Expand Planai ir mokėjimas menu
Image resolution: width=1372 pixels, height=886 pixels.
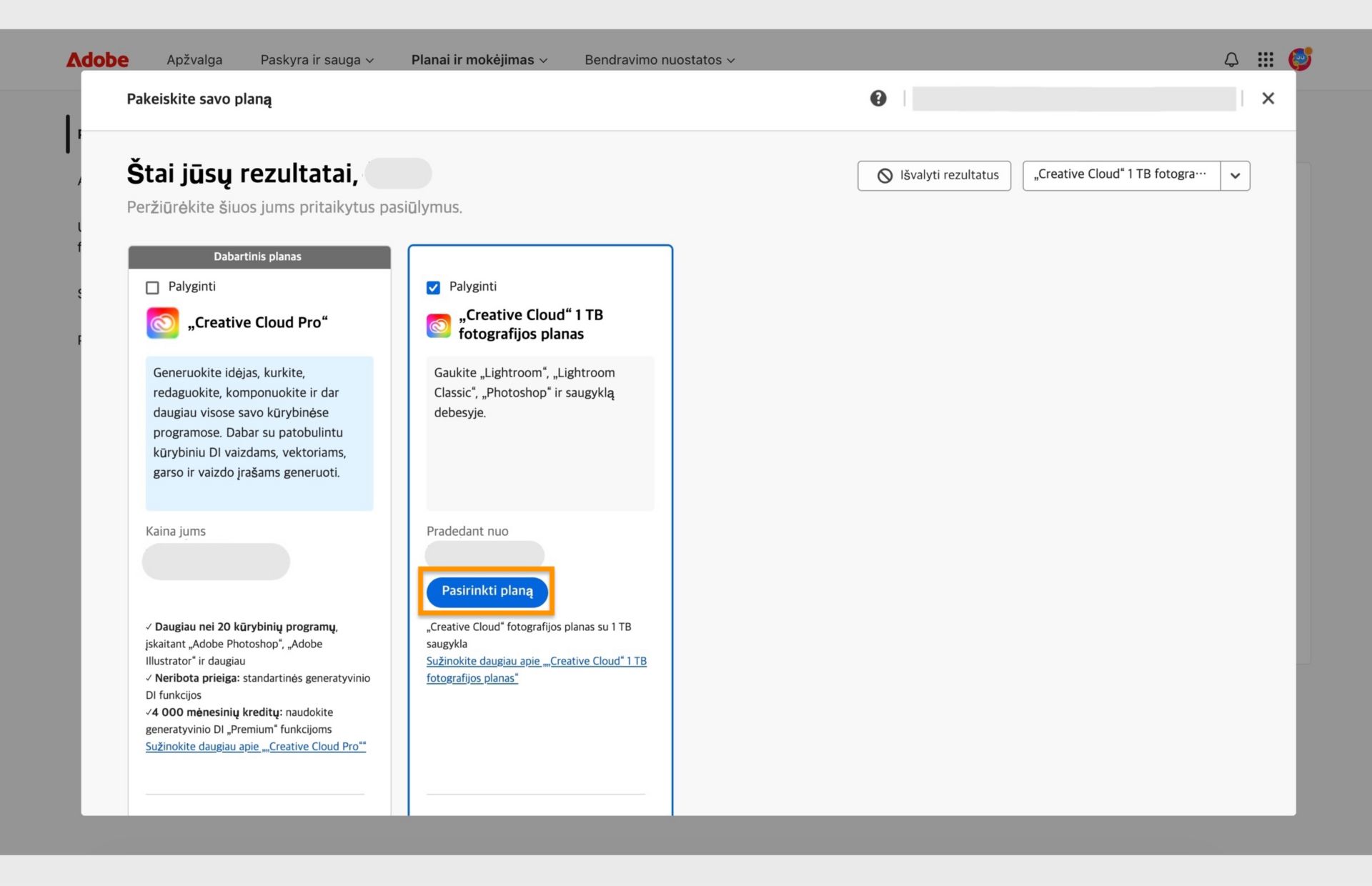pyautogui.click(x=479, y=60)
